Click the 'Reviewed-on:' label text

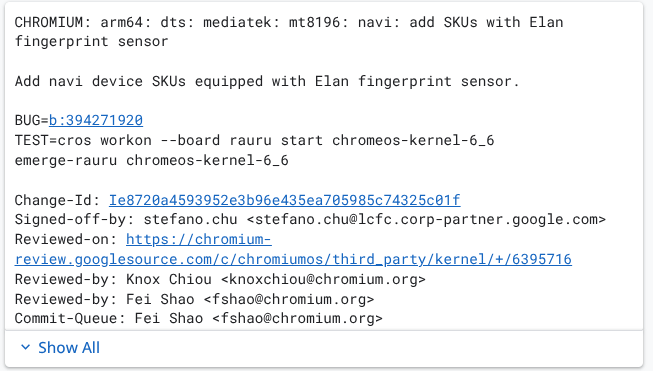click(66, 239)
